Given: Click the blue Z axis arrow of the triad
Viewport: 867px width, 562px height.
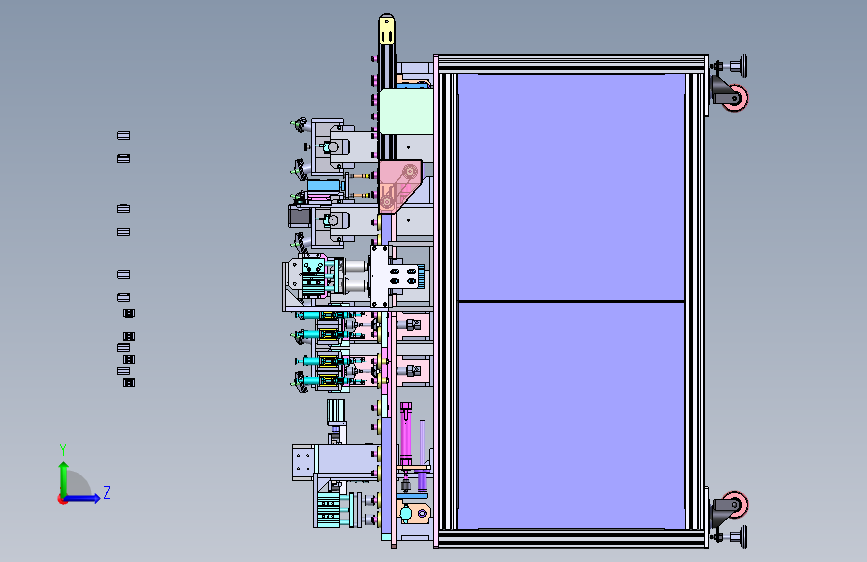Looking at the screenshot, I should point(84,498).
